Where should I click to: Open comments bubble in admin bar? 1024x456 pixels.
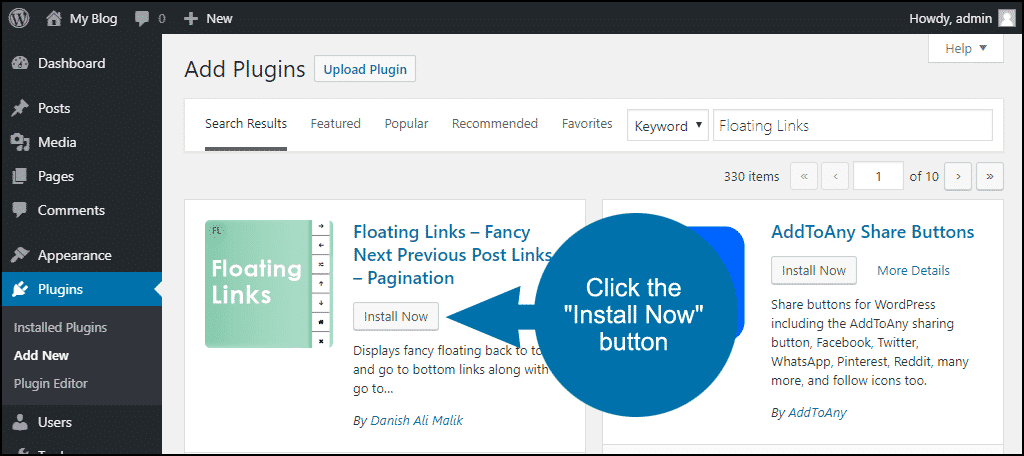(142, 19)
